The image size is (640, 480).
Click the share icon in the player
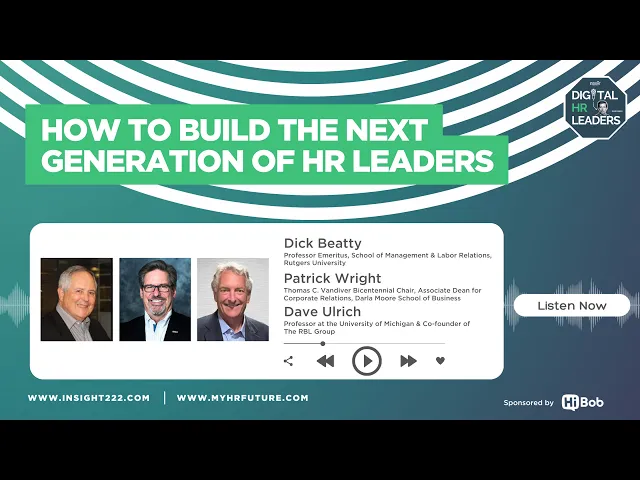(x=288, y=361)
